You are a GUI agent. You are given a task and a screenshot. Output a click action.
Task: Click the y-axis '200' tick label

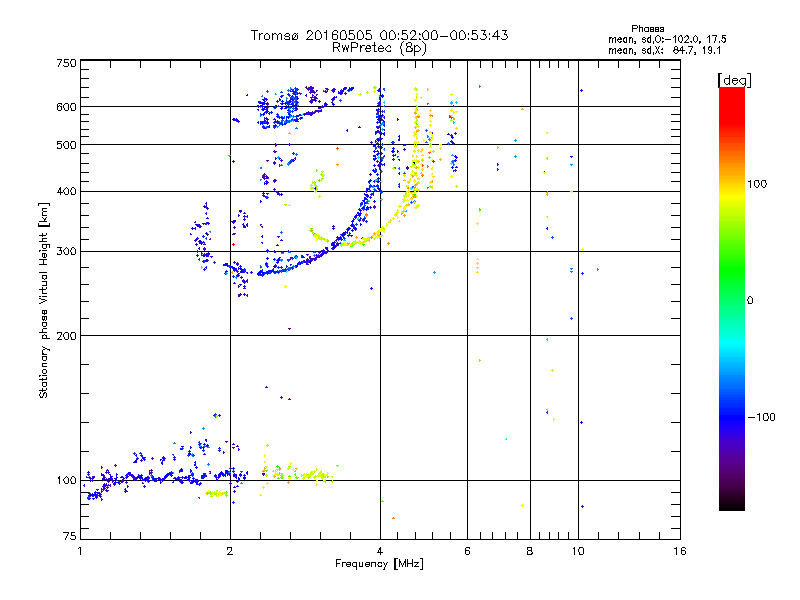coord(66,336)
